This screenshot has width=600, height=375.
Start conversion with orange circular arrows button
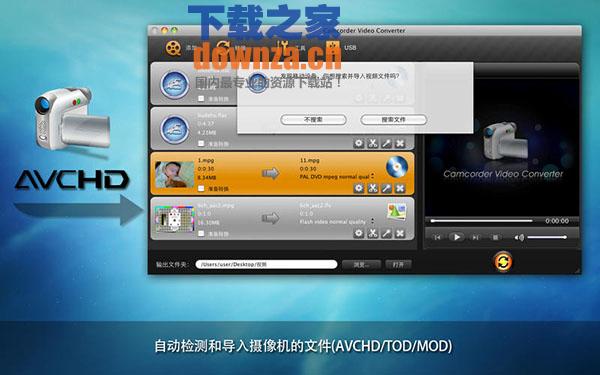click(x=503, y=262)
